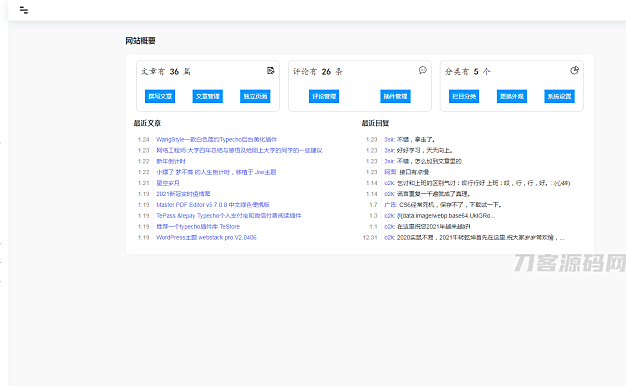Click author c2k on the 12.31 comment
This screenshot has width=626, height=386.
tap(390, 238)
